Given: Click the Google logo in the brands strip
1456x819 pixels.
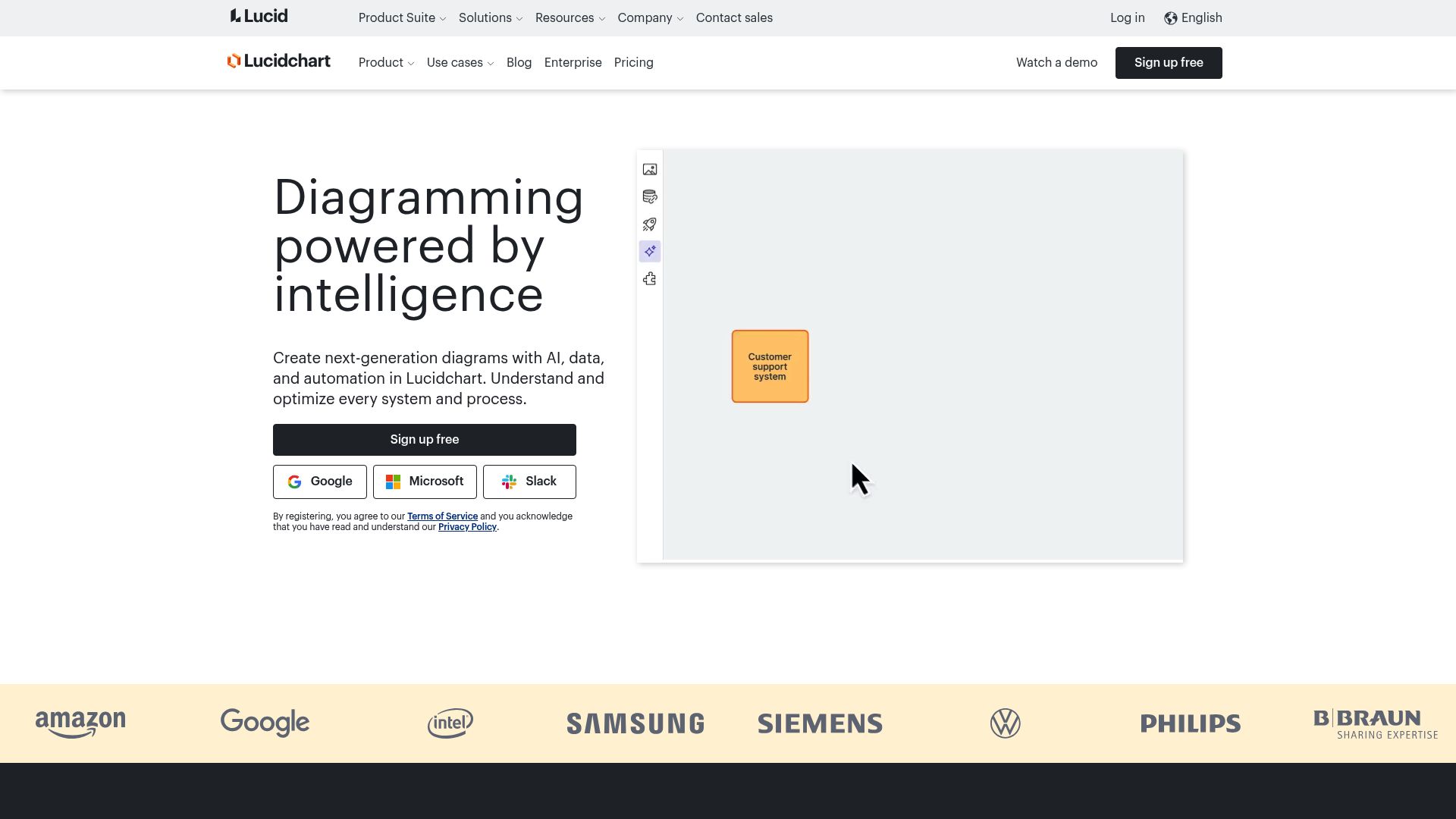Looking at the screenshot, I should point(265,723).
